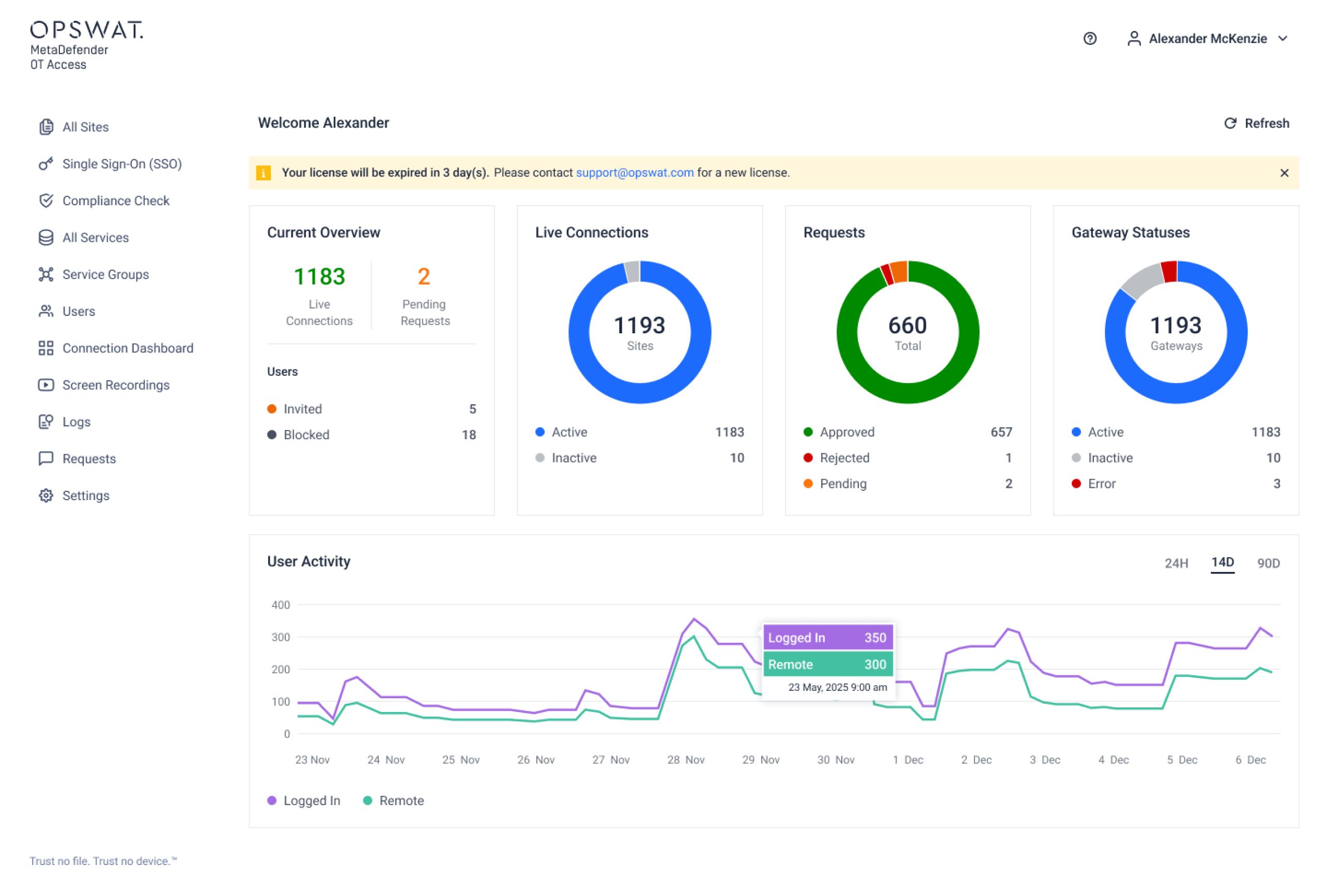
Task: Switch User Activity to 90D view
Action: click(1268, 563)
